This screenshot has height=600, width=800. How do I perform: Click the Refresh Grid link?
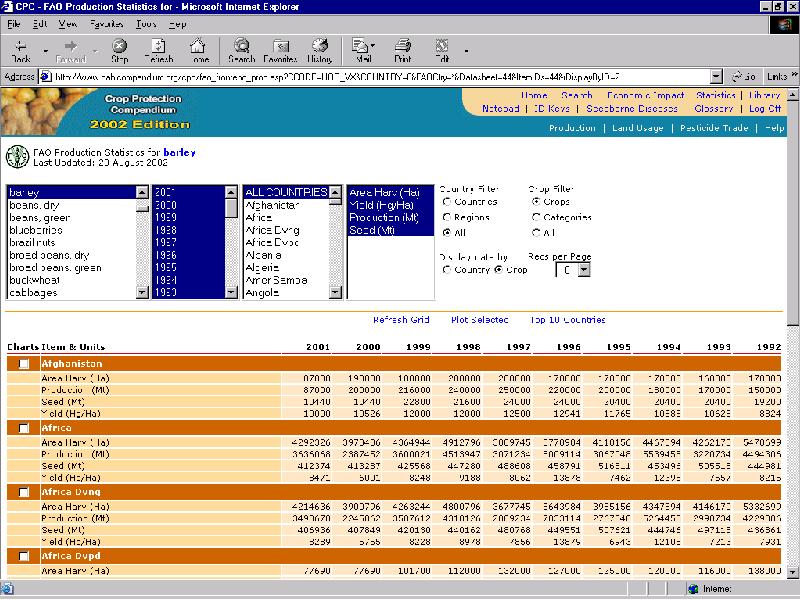(x=401, y=320)
